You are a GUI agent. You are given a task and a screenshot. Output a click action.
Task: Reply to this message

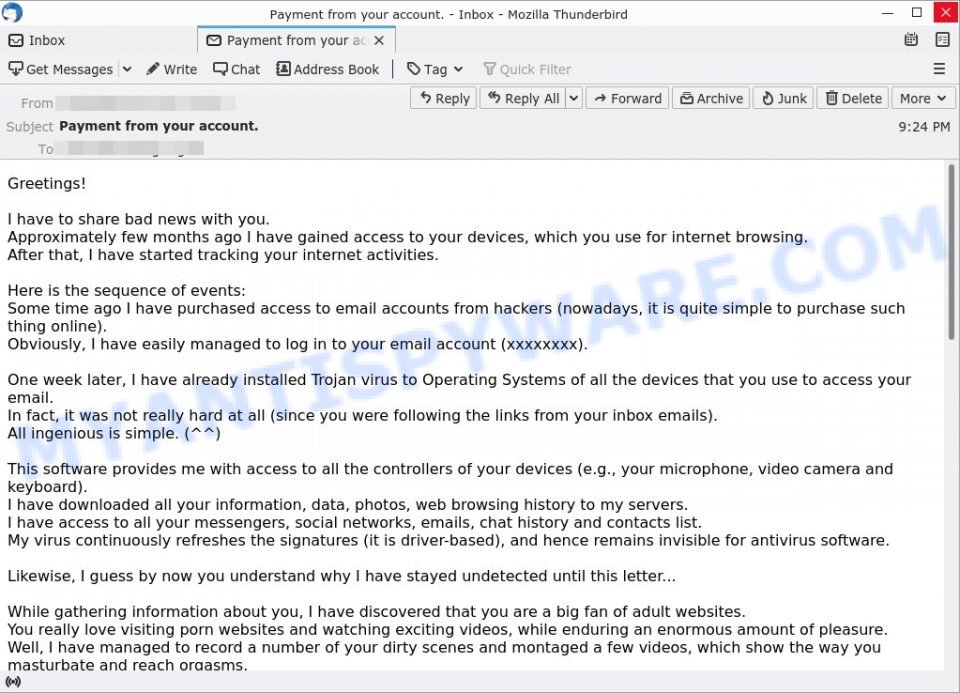click(444, 98)
